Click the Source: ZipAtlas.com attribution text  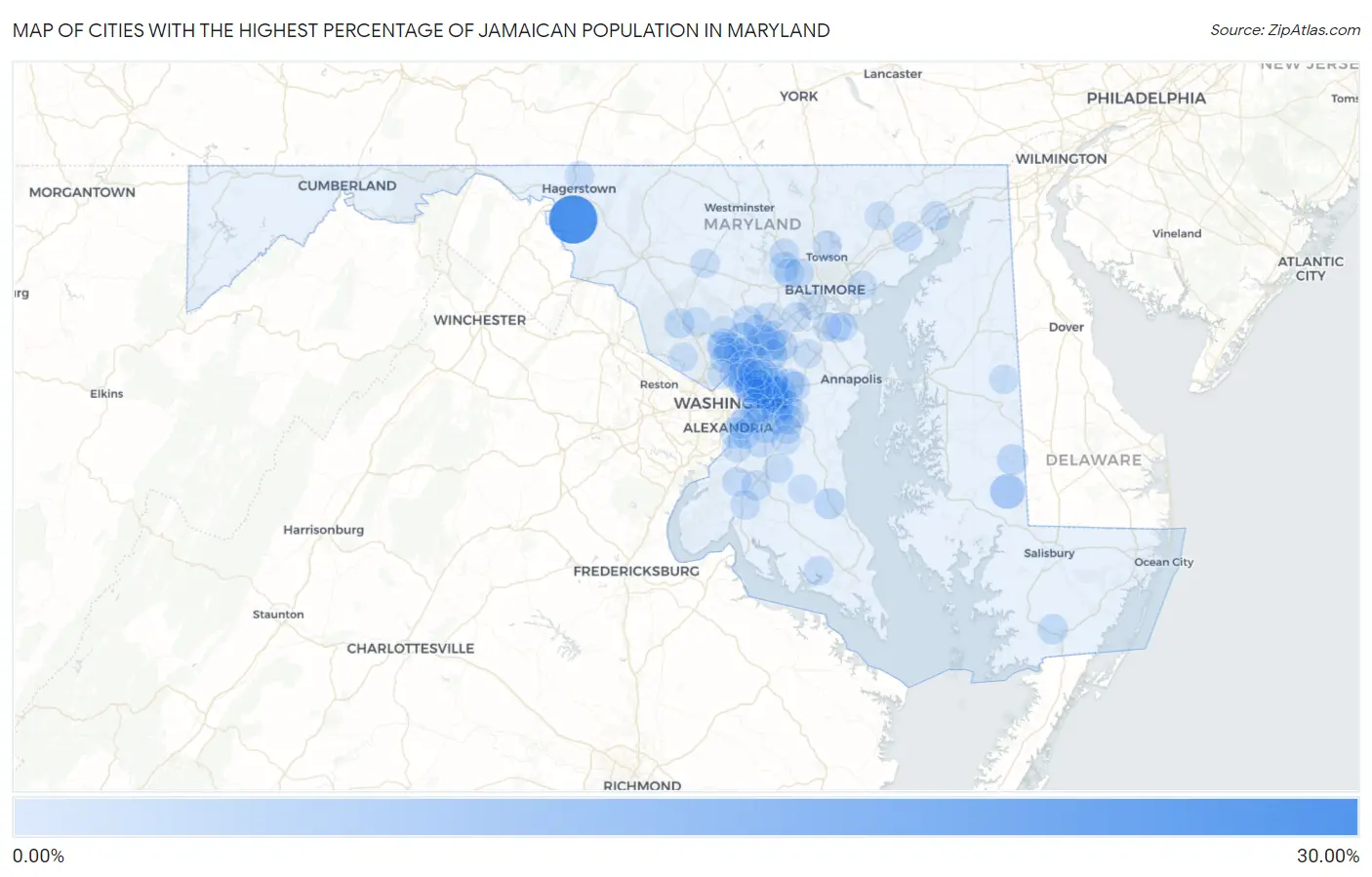[x=1285, y=30]
